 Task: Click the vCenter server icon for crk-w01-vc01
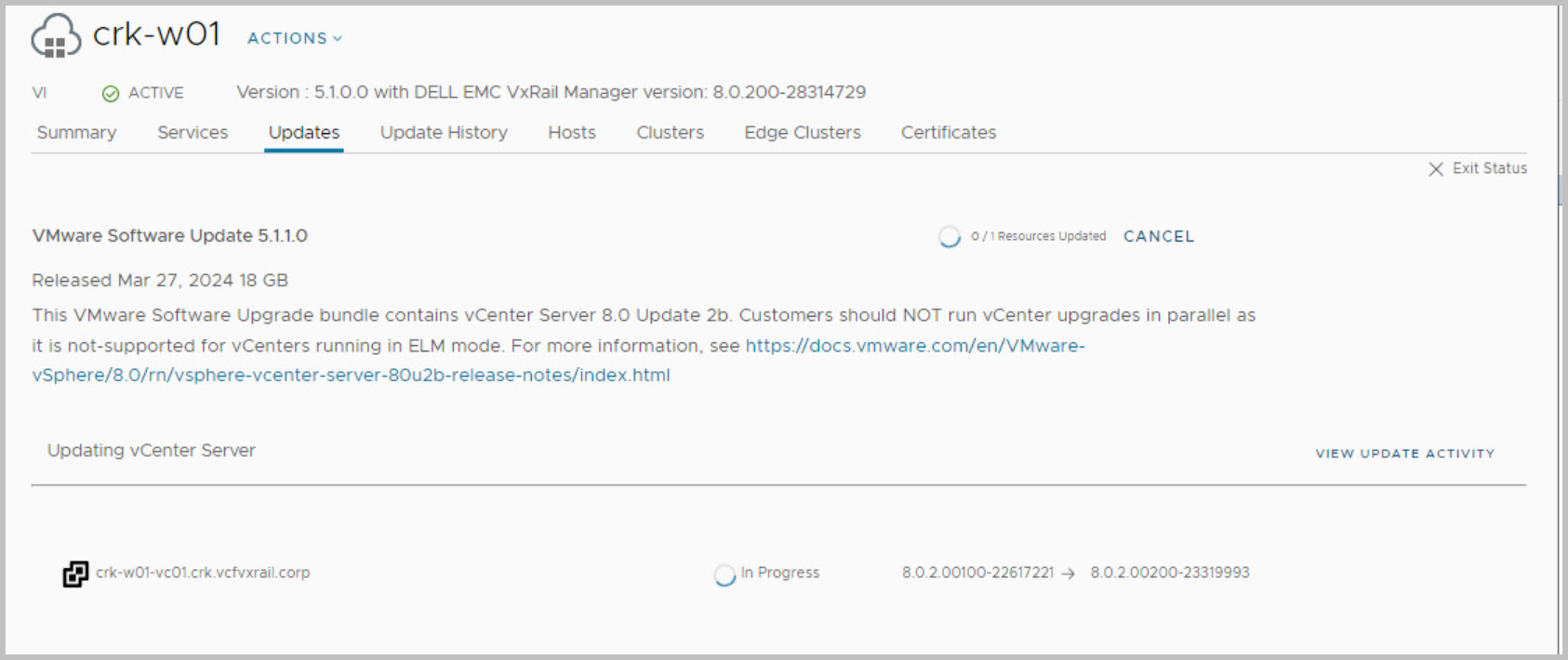coord(75,574)
